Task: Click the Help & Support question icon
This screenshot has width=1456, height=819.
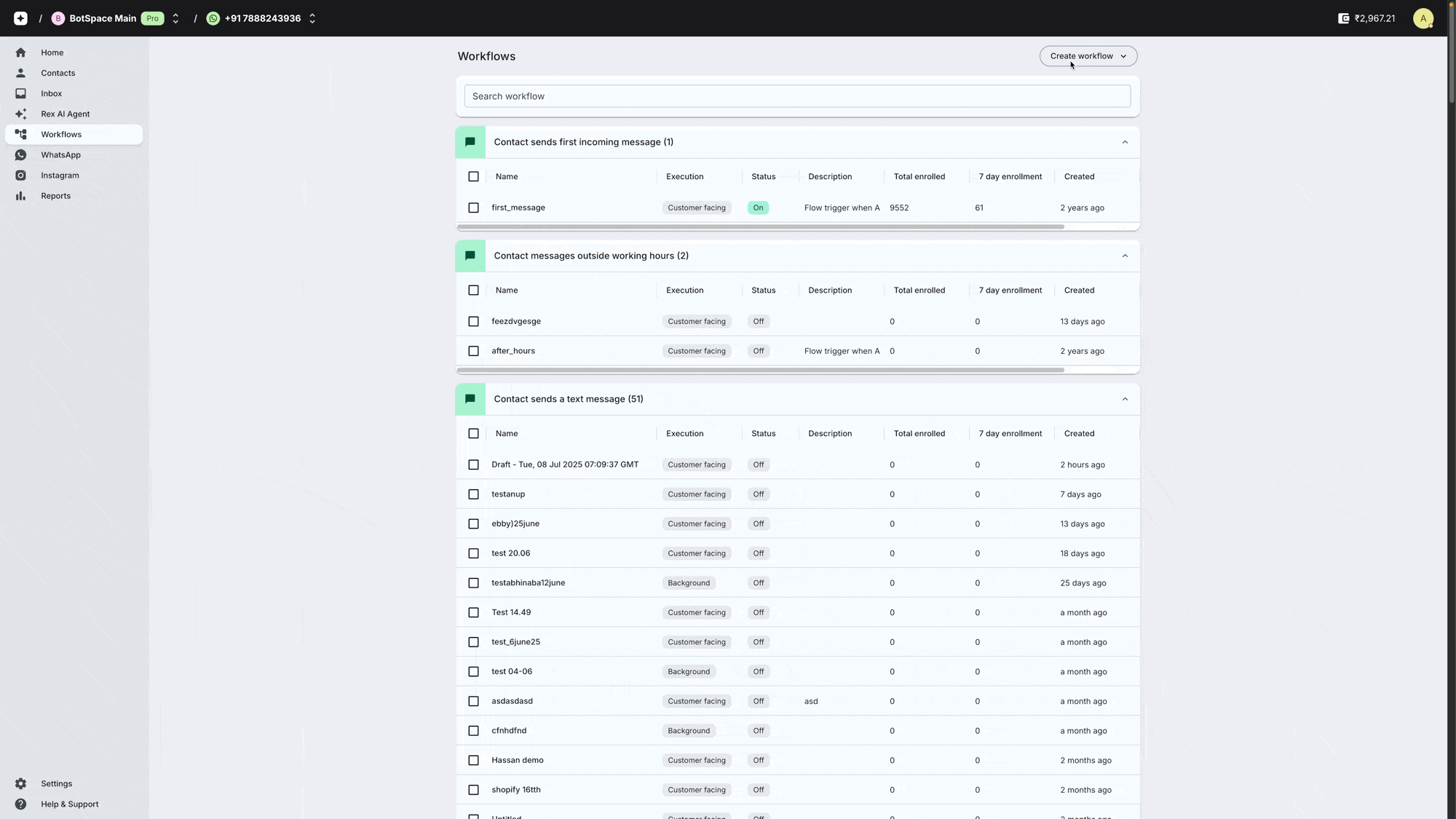Action: [x=20, y=804]
